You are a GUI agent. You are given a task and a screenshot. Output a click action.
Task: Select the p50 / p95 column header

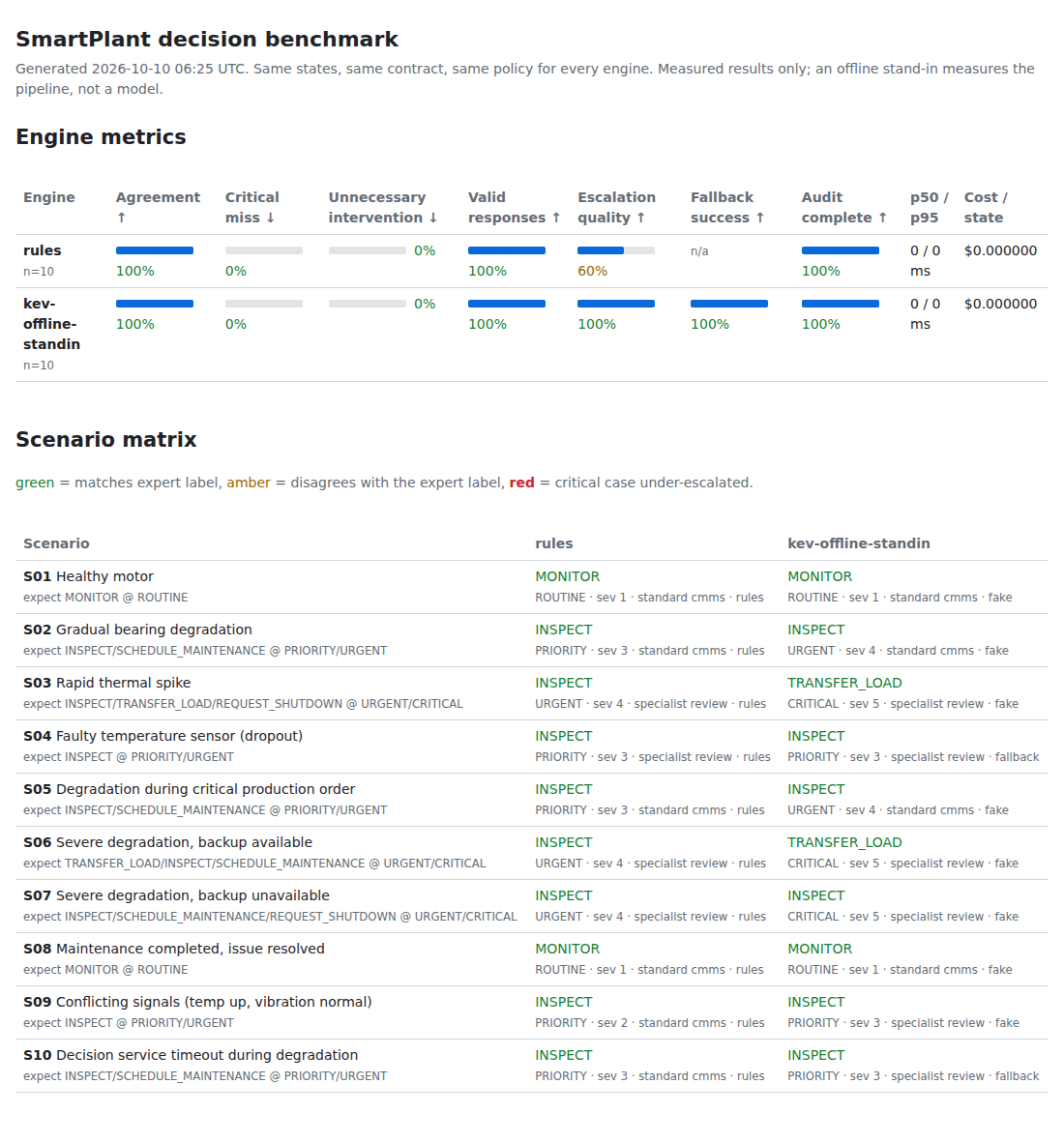click(930, 207)
